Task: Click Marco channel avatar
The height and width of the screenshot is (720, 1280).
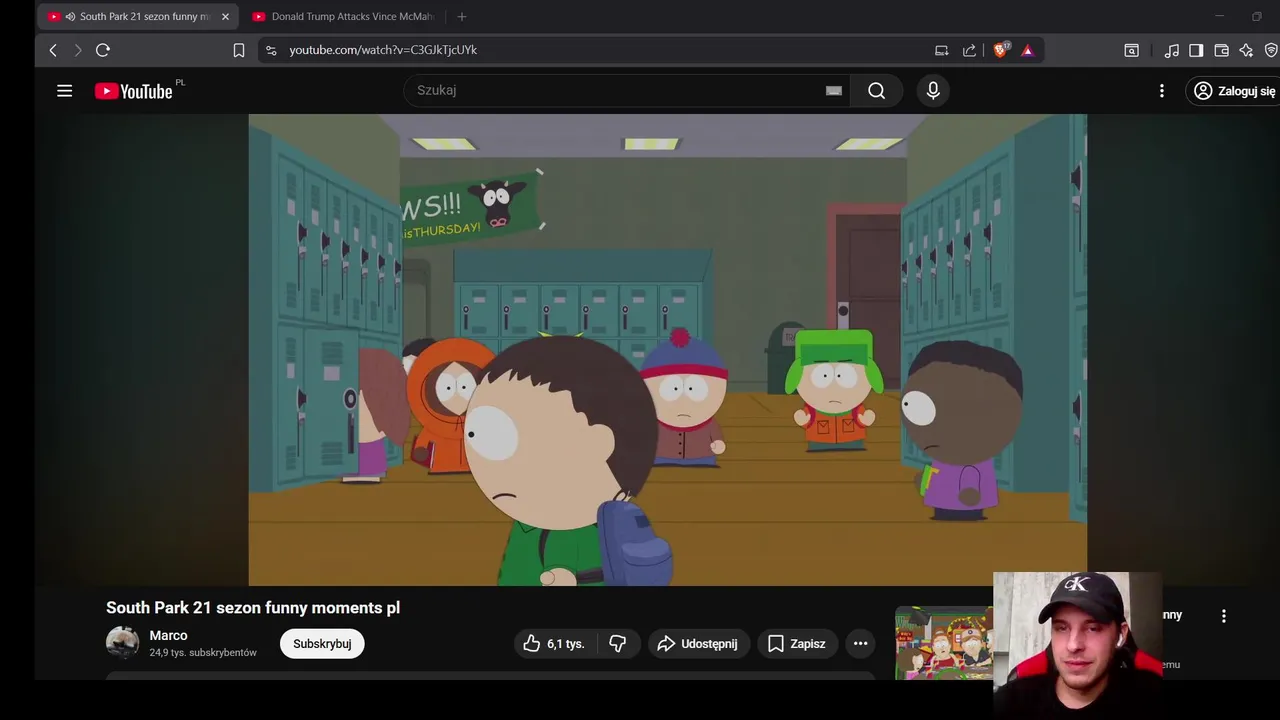Action: (123, 643)
